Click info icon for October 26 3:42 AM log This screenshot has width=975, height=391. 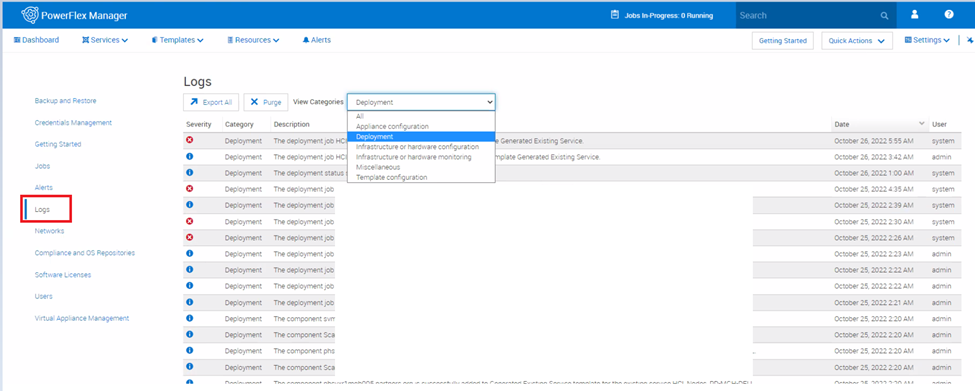click(190, 156)
